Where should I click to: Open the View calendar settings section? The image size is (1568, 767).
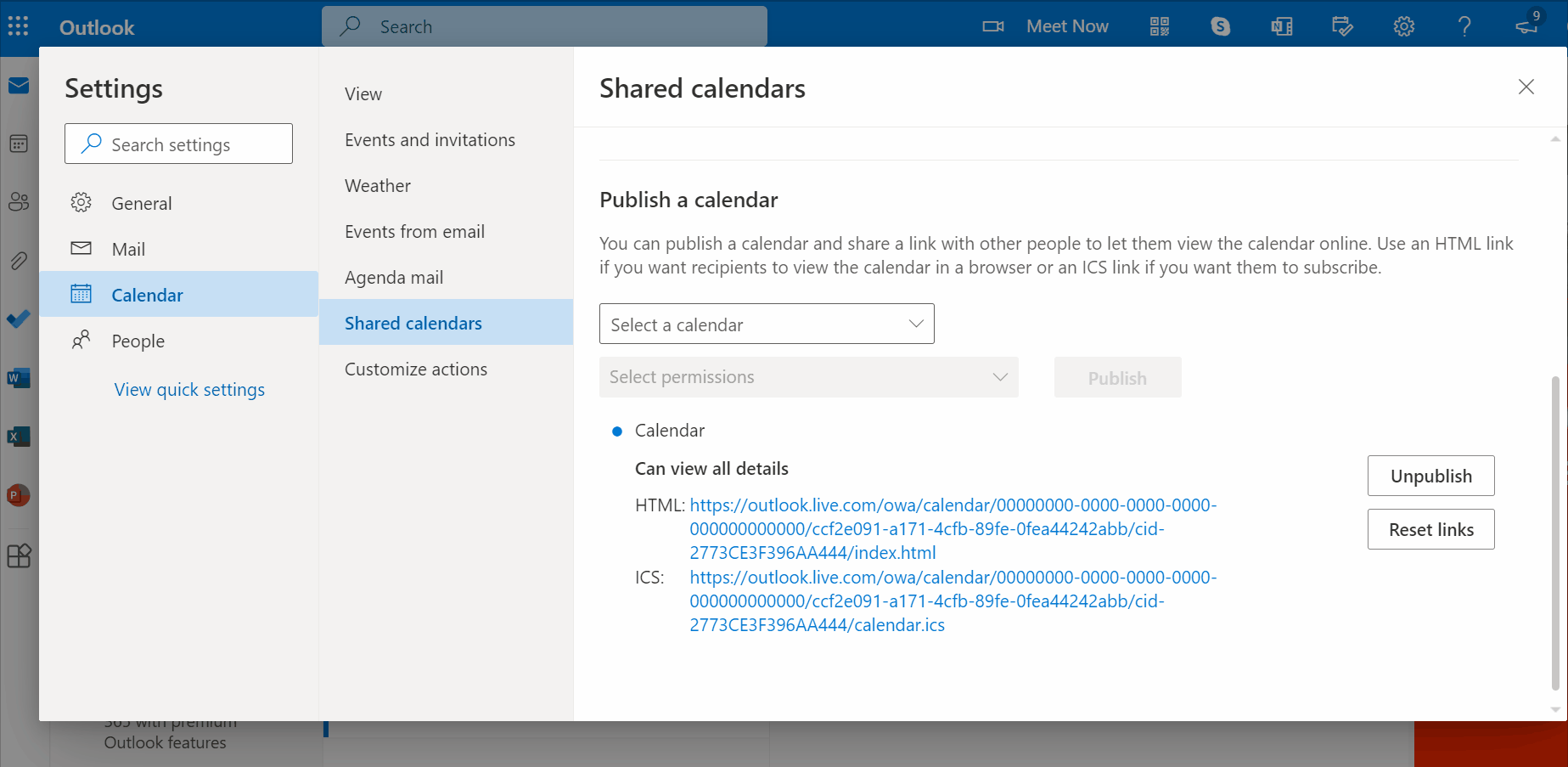447,93
